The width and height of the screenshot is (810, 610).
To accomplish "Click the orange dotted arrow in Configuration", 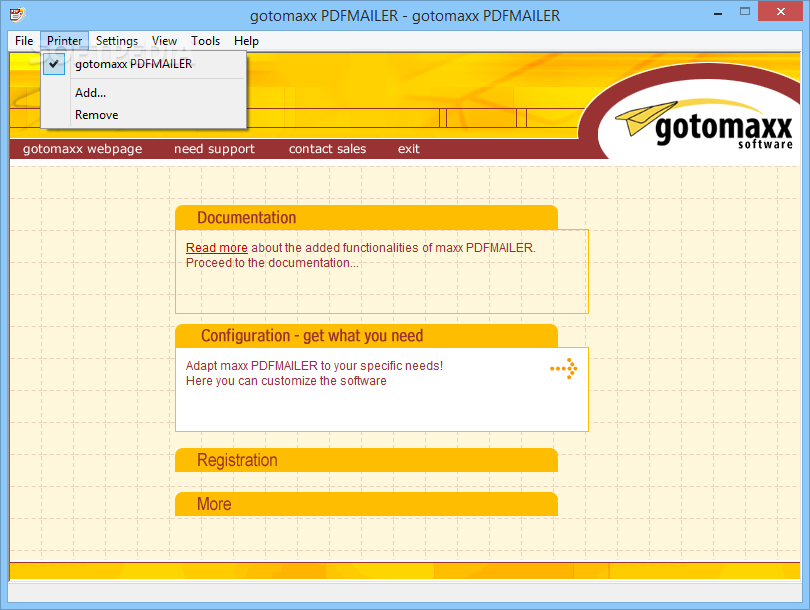I will click(564, 369).
